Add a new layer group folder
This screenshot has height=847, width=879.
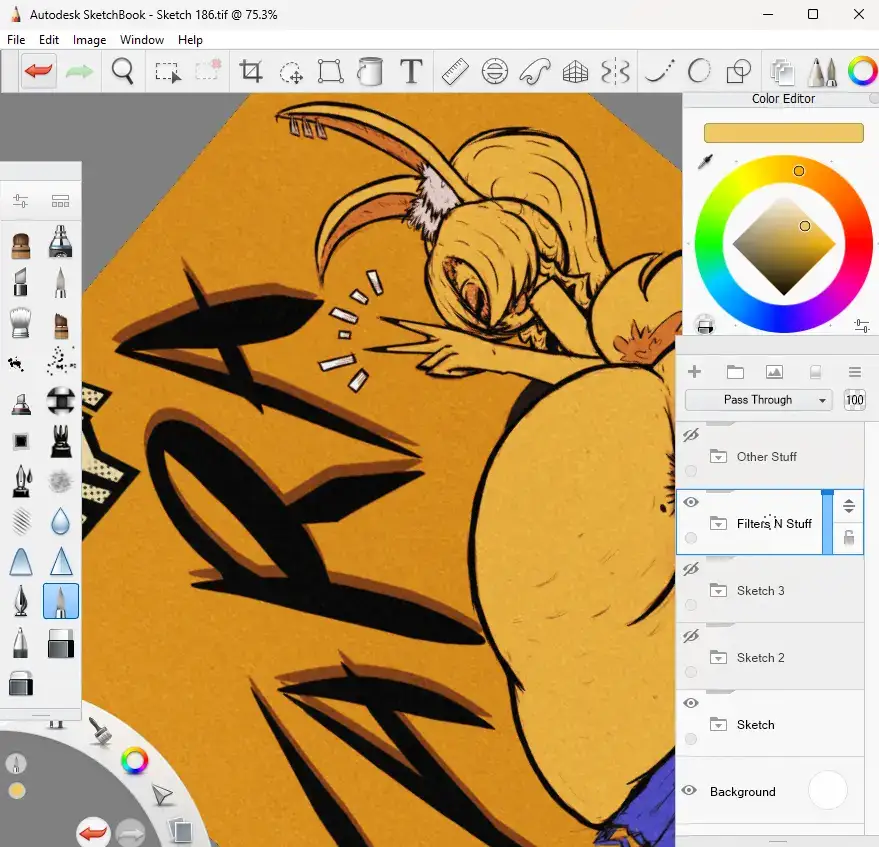point(735,372)
